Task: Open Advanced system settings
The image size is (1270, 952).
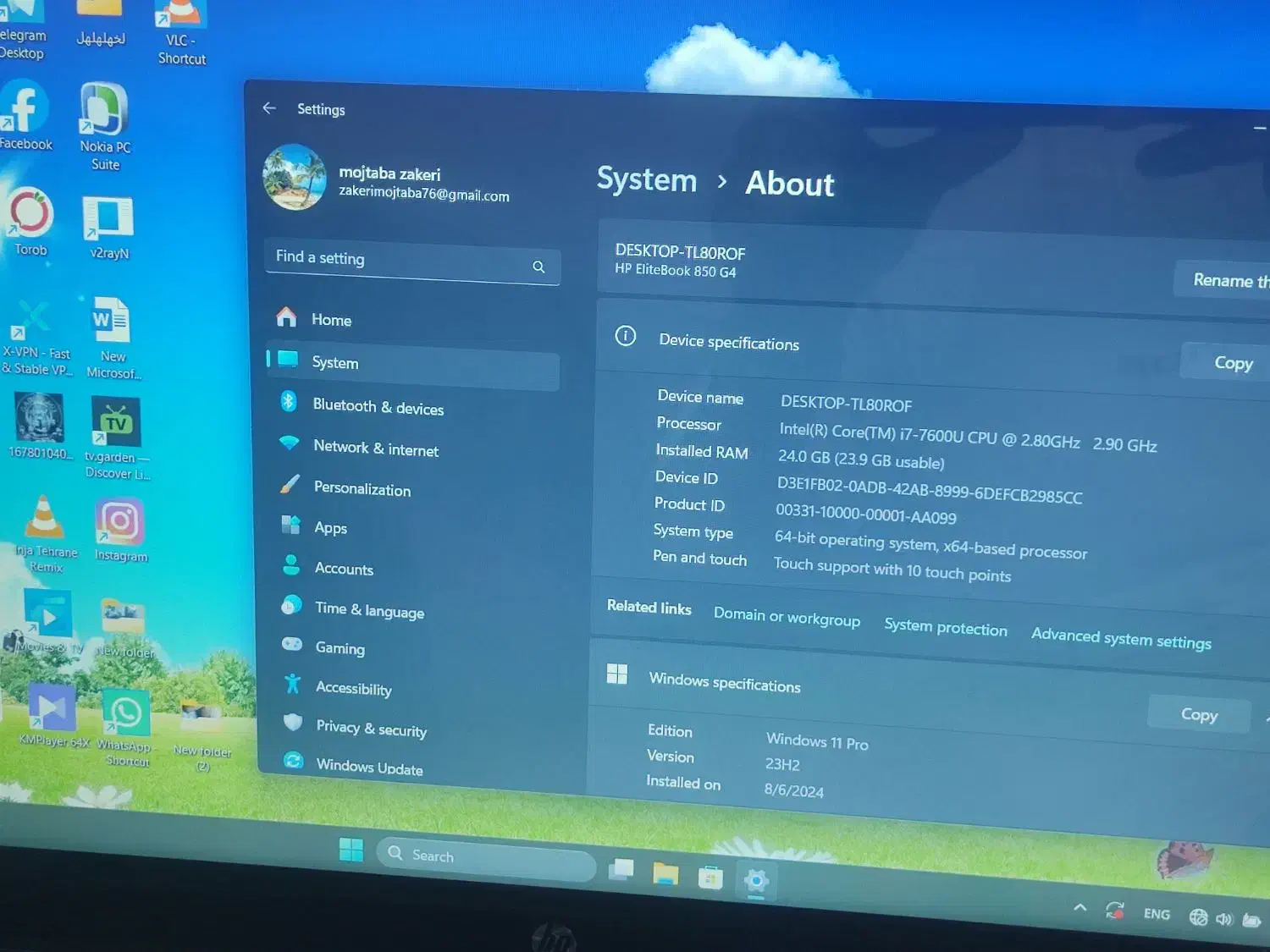Action: [1121, 640]
